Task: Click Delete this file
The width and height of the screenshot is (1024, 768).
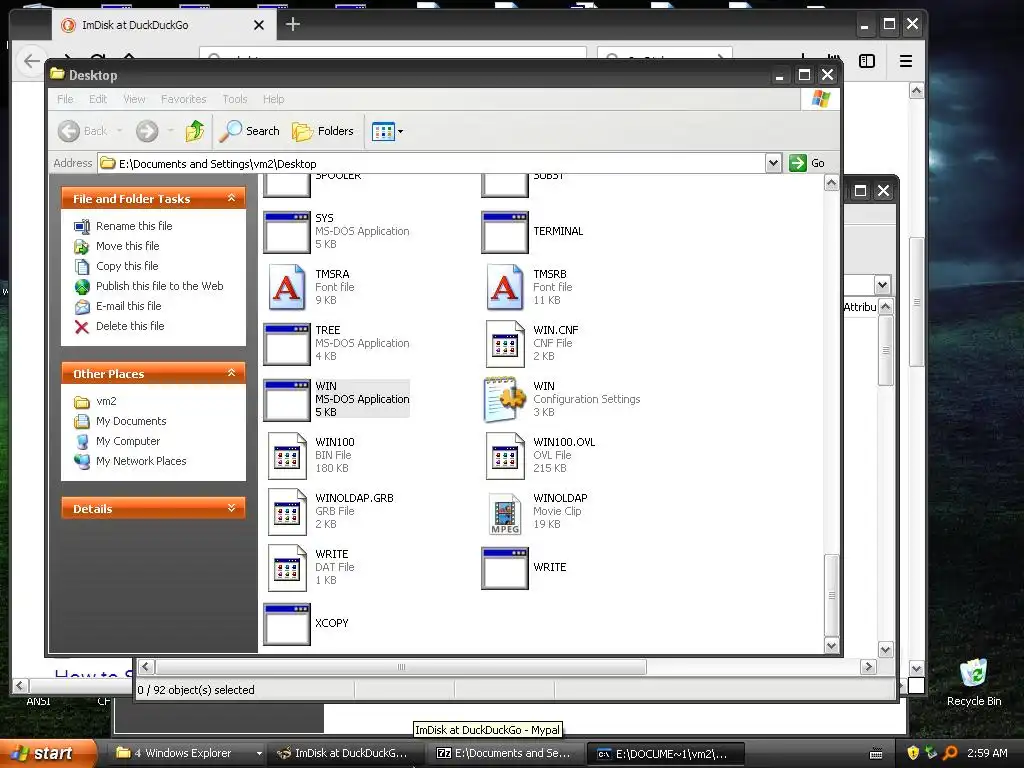Action: tap(130, 326)
